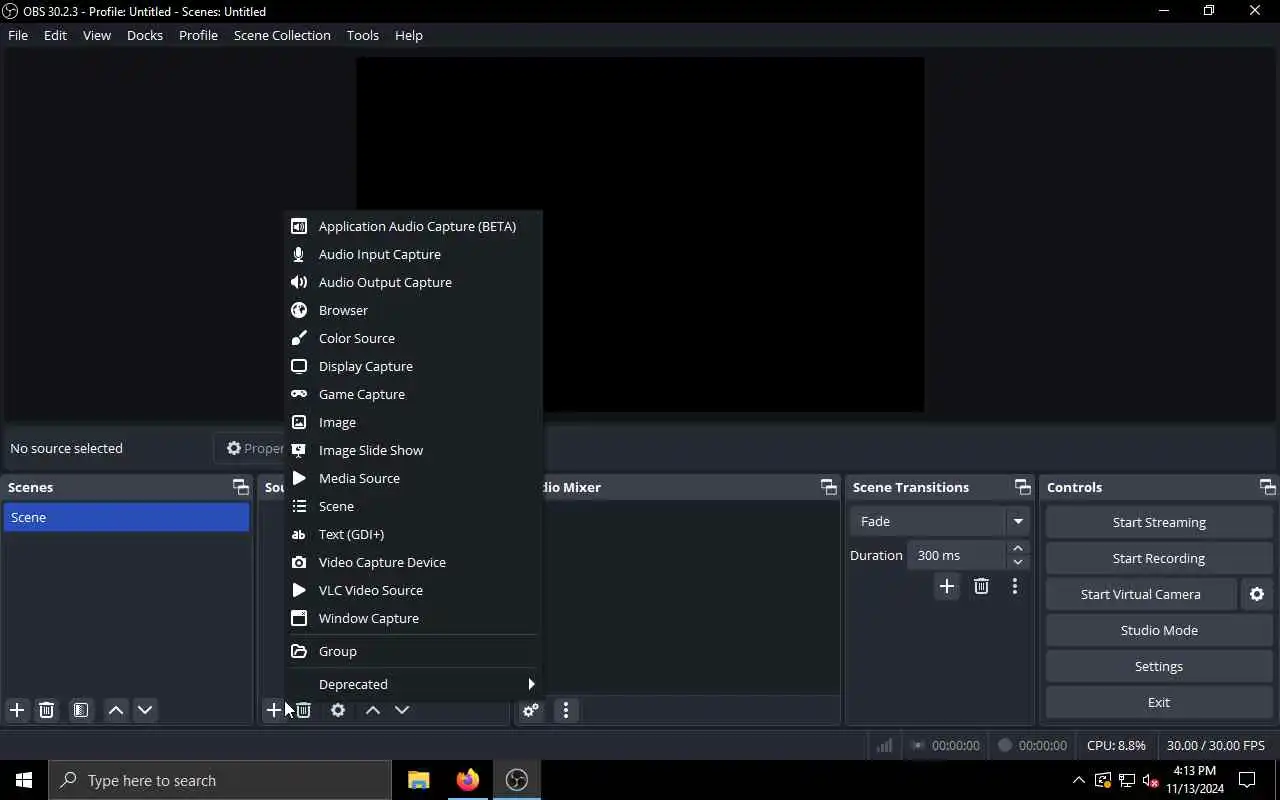The width and height of the screenshot is (1280, 800).
Task: Configure virtual camera gear icon
Action: (x=1257, y=594)
